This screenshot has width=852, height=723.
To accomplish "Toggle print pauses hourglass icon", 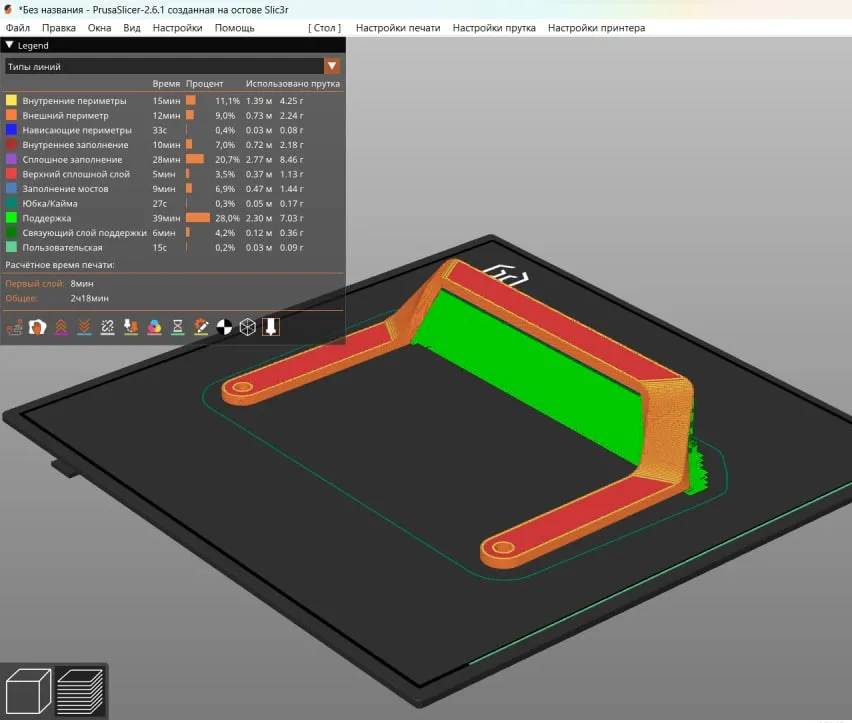I will (x=178, y=327).
